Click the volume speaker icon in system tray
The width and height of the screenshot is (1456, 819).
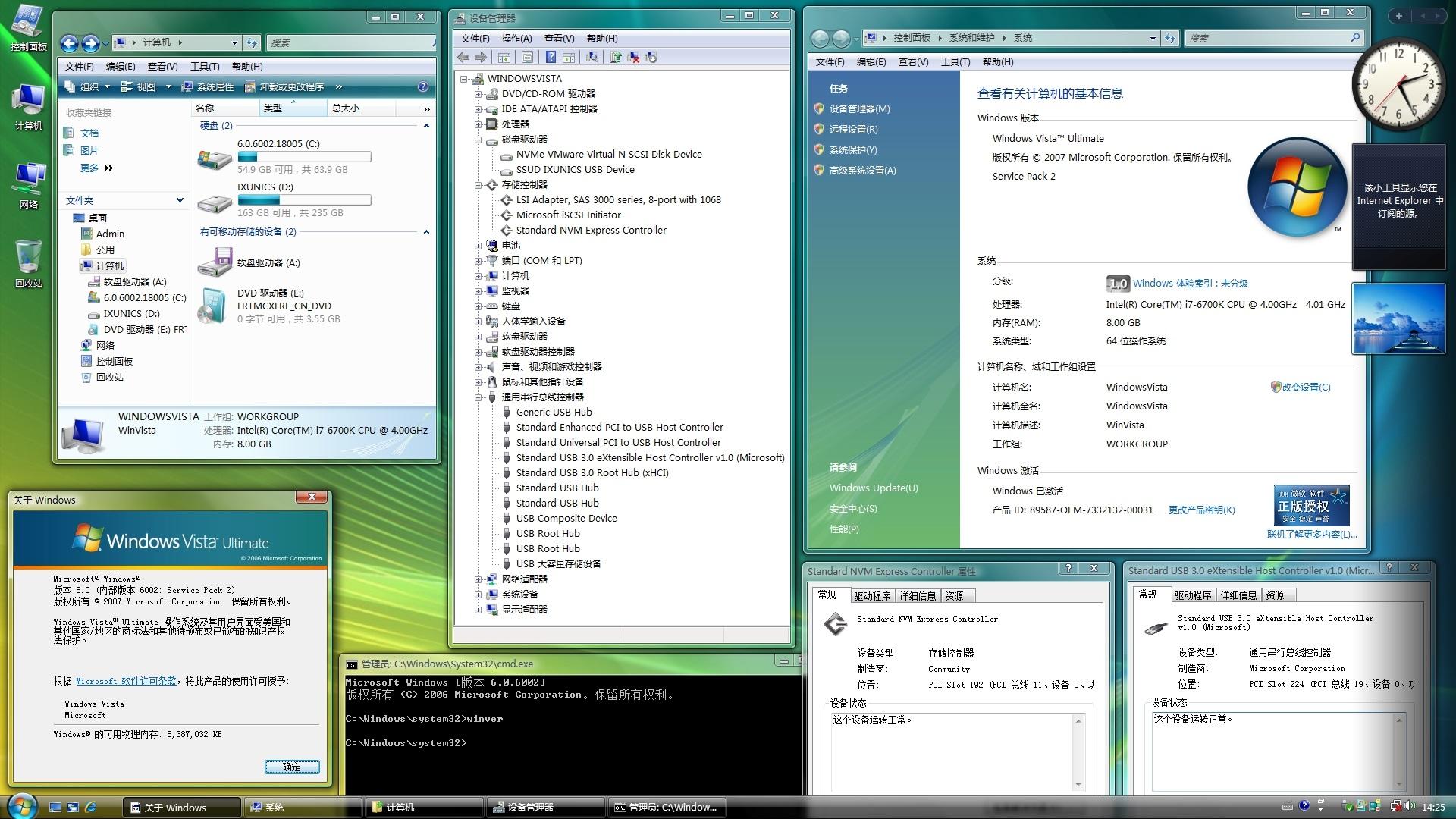(x=1409, y=807)
